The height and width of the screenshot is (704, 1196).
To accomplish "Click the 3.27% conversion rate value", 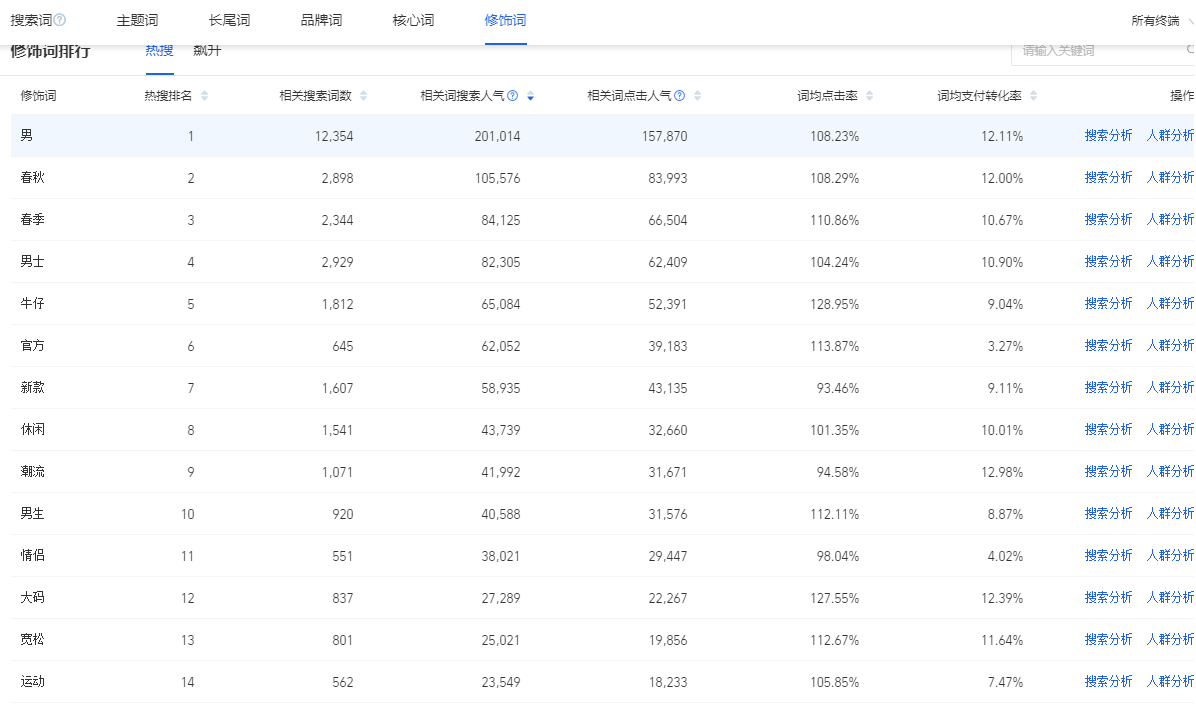I will [x=1005, y=346].
